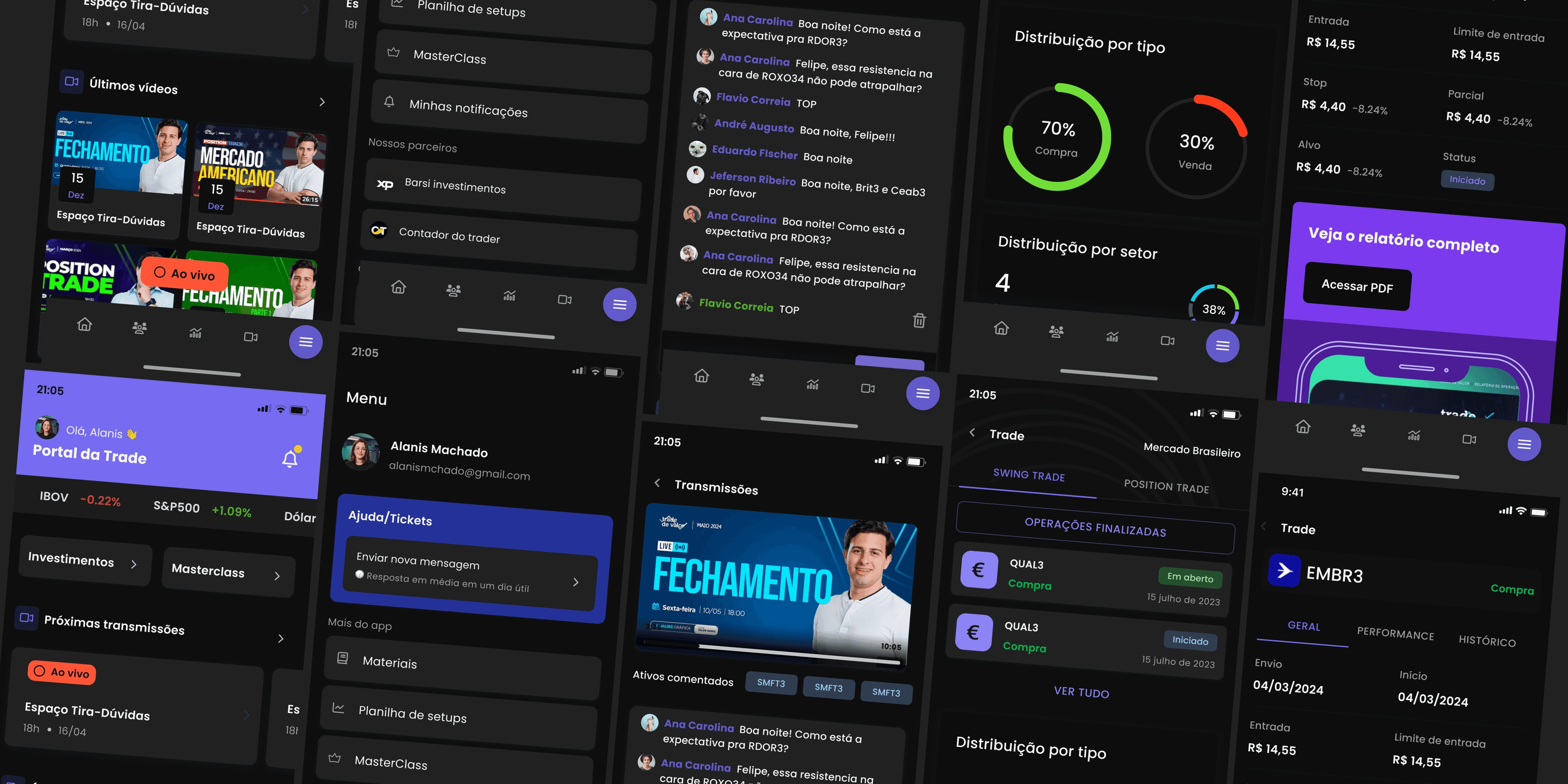This screenshot has width=1568, height=784.
Task: Click CT logo on Contador do trader row
Action: (379, 230)
